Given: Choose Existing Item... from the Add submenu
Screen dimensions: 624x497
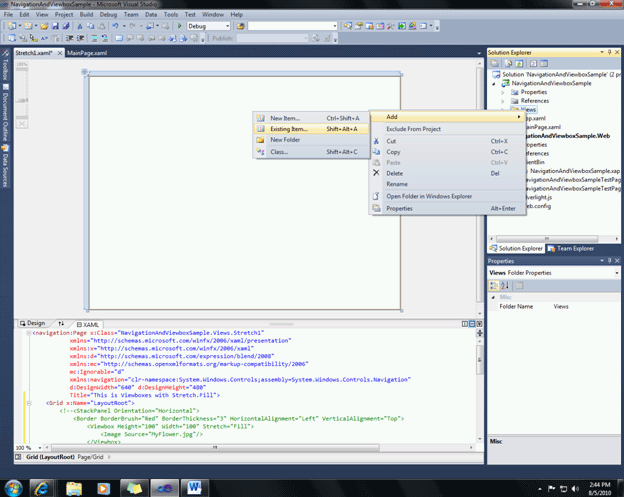Looking at the screenshot, I should 290,129.
